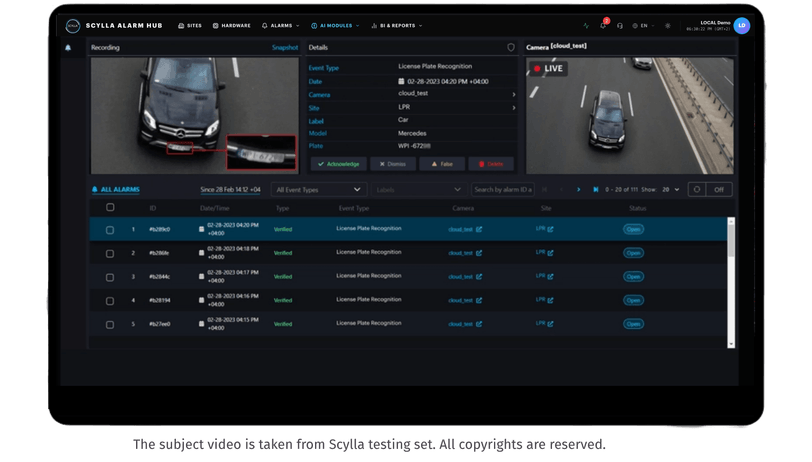Viewport: 812px width, 462px height.
Task: Sort by Date/Time column header
Action: [214, 208]
